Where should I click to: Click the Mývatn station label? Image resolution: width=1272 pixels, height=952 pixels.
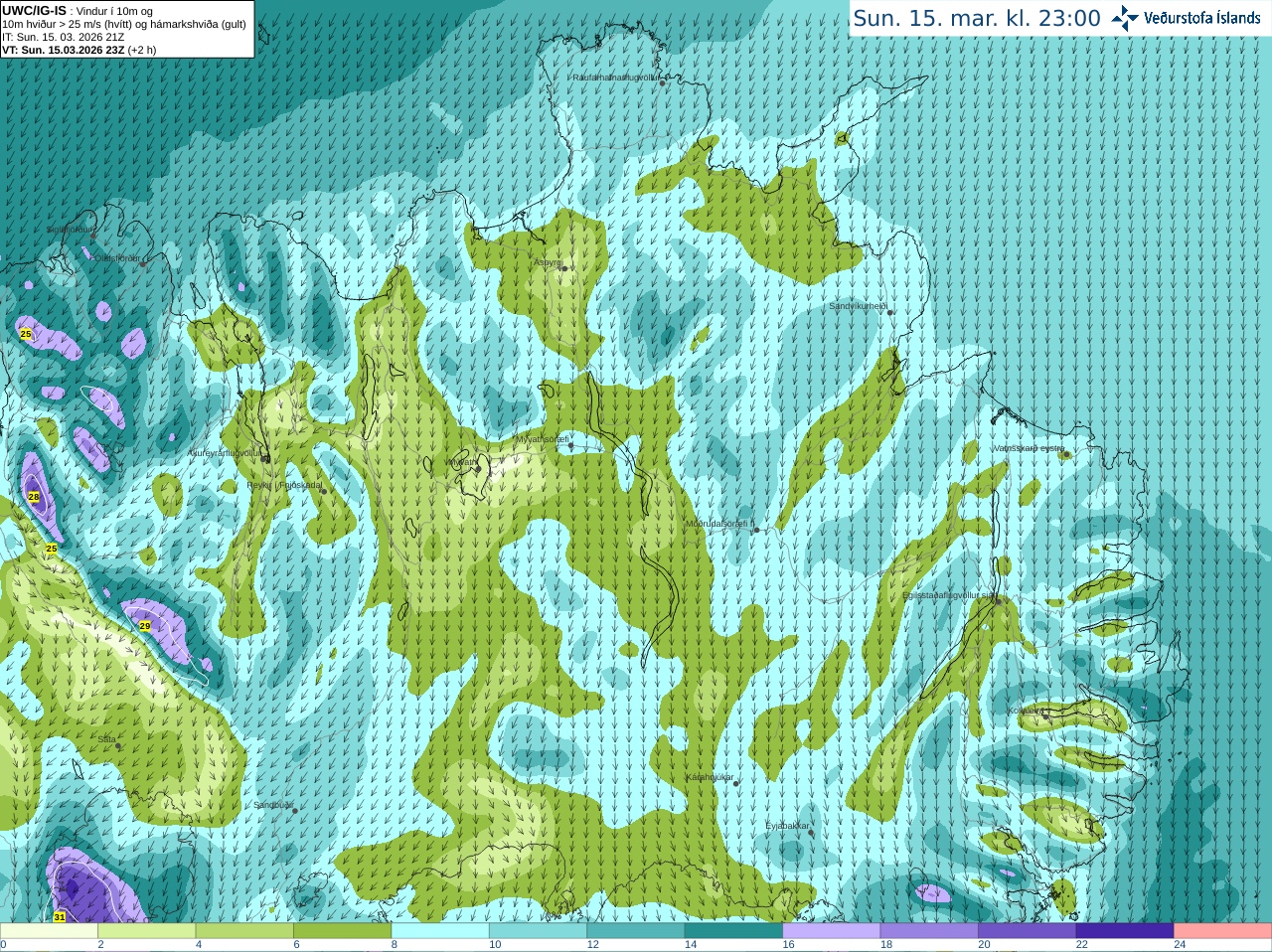click(x=461, y=461)
